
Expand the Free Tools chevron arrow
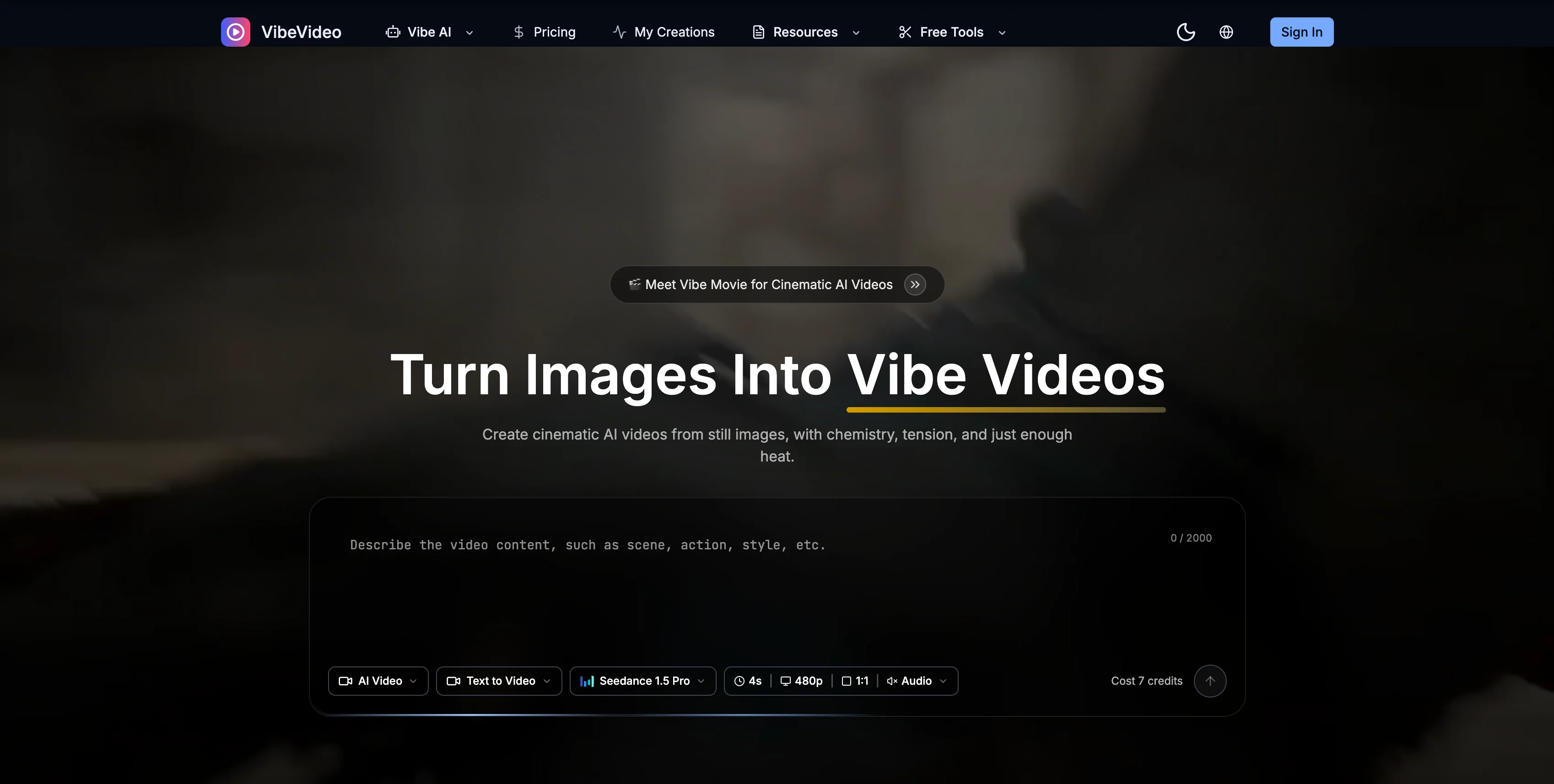[1002, 32]
